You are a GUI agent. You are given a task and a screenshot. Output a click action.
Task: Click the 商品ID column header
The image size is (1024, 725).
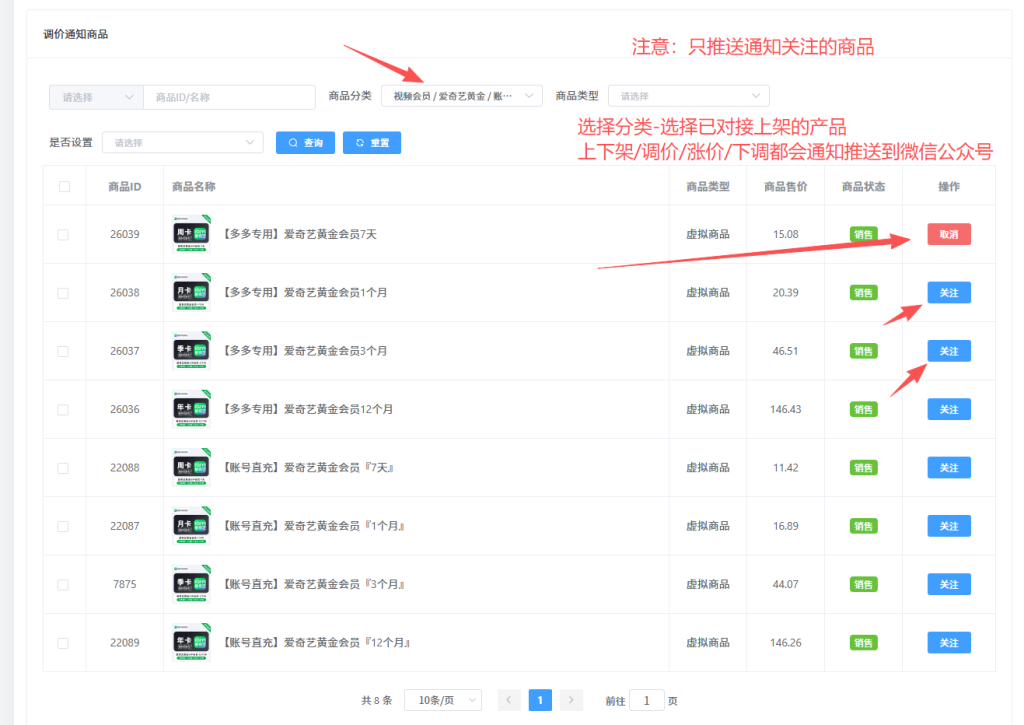(x=125, y=187)
